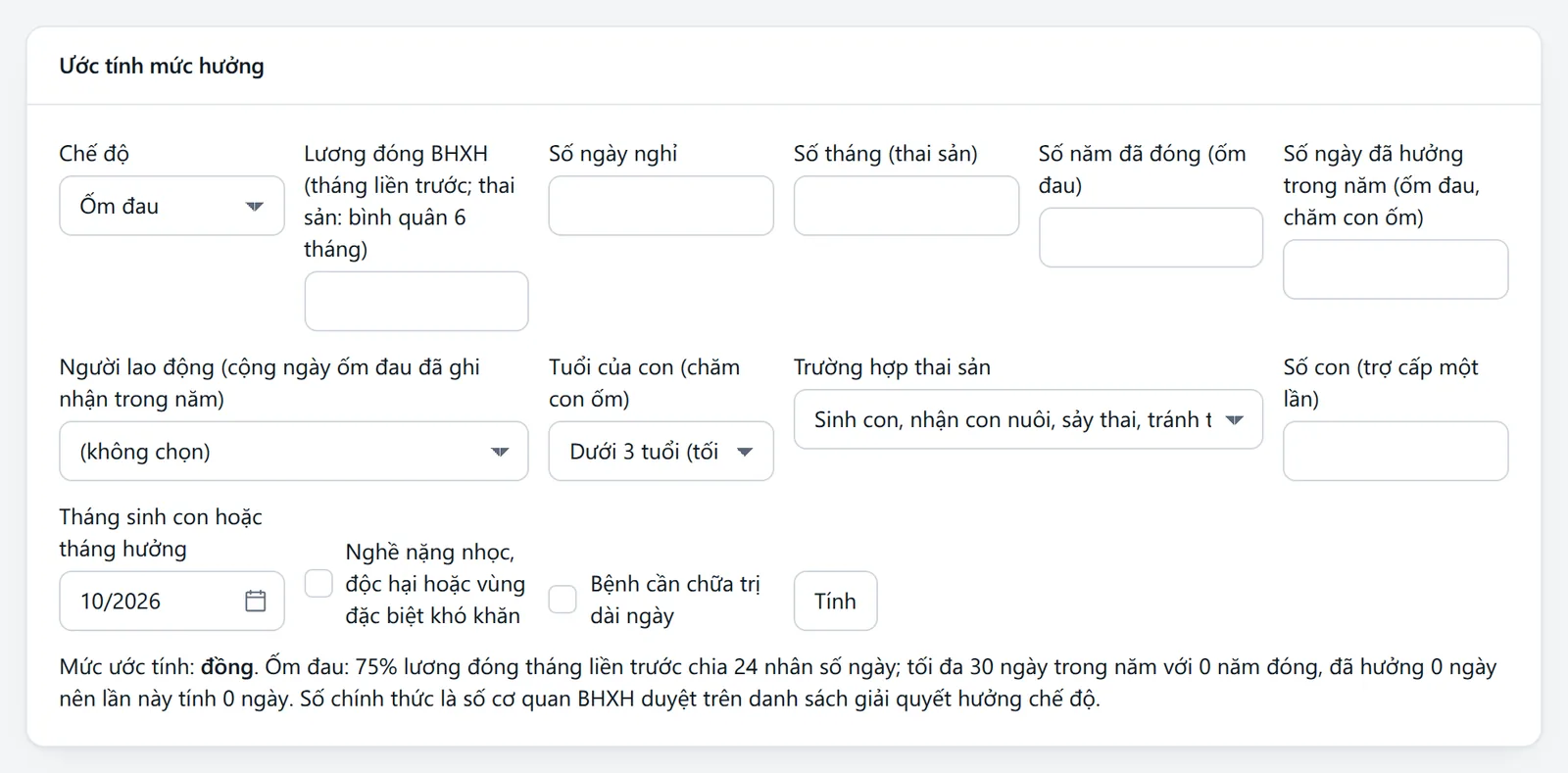The image size is (1568, 773).
Task: Tick Bệnh cần chữa trị dài ngày checkbox
Action: [x=563, y=599]
